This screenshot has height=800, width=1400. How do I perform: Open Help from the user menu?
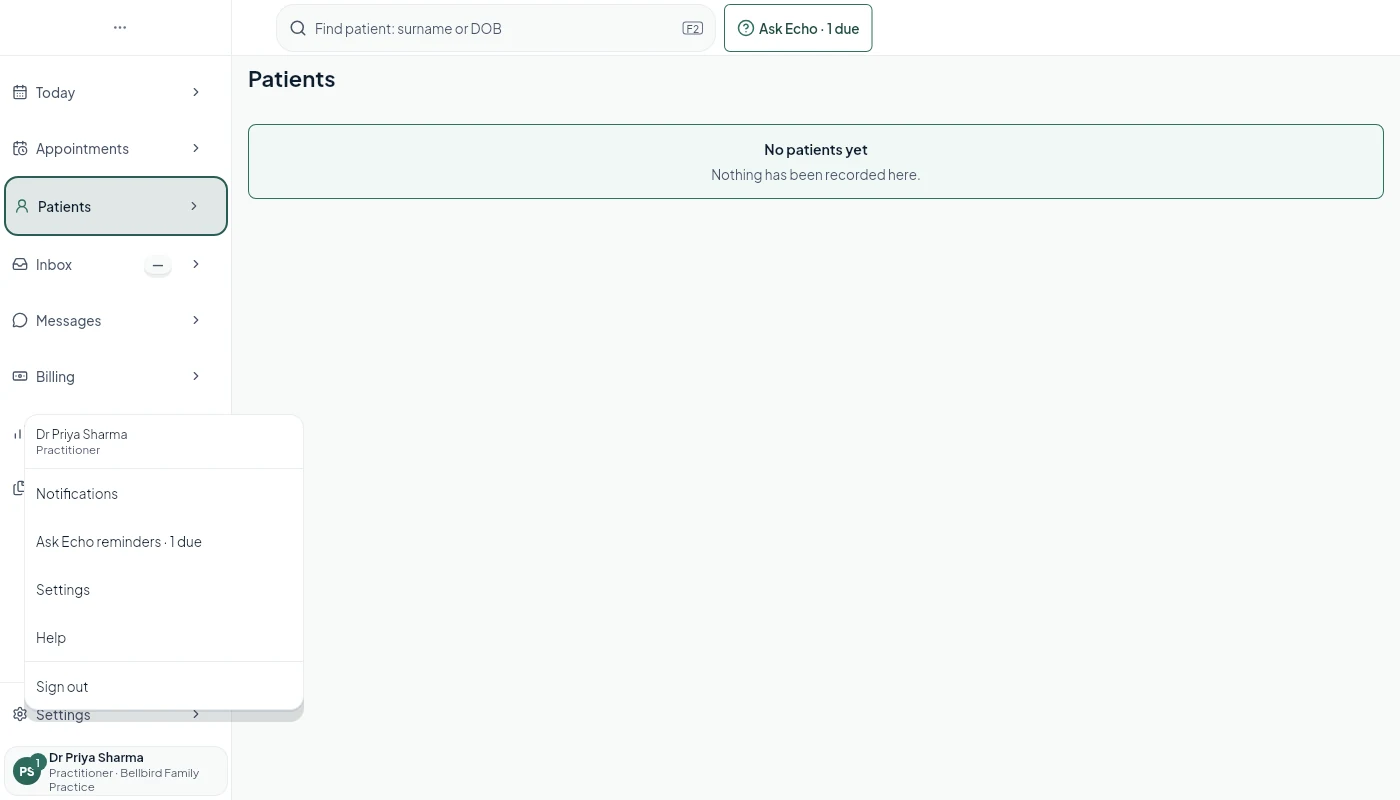pos(164,638)
